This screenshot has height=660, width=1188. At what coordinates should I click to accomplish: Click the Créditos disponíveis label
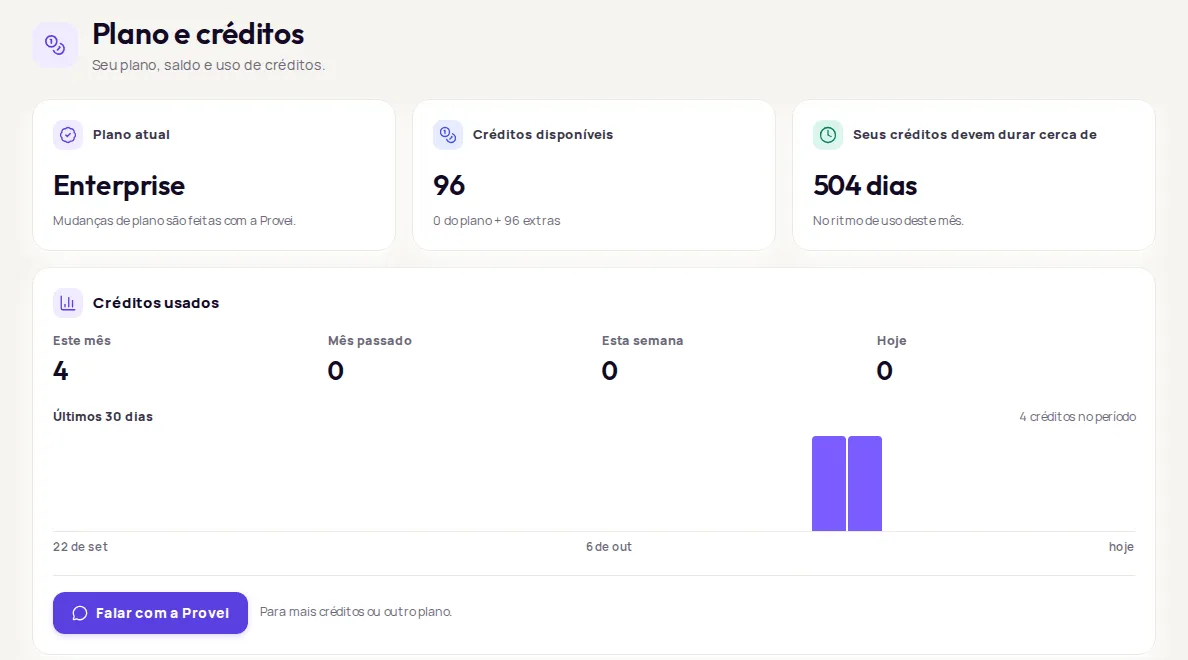(x=542, y=135)
